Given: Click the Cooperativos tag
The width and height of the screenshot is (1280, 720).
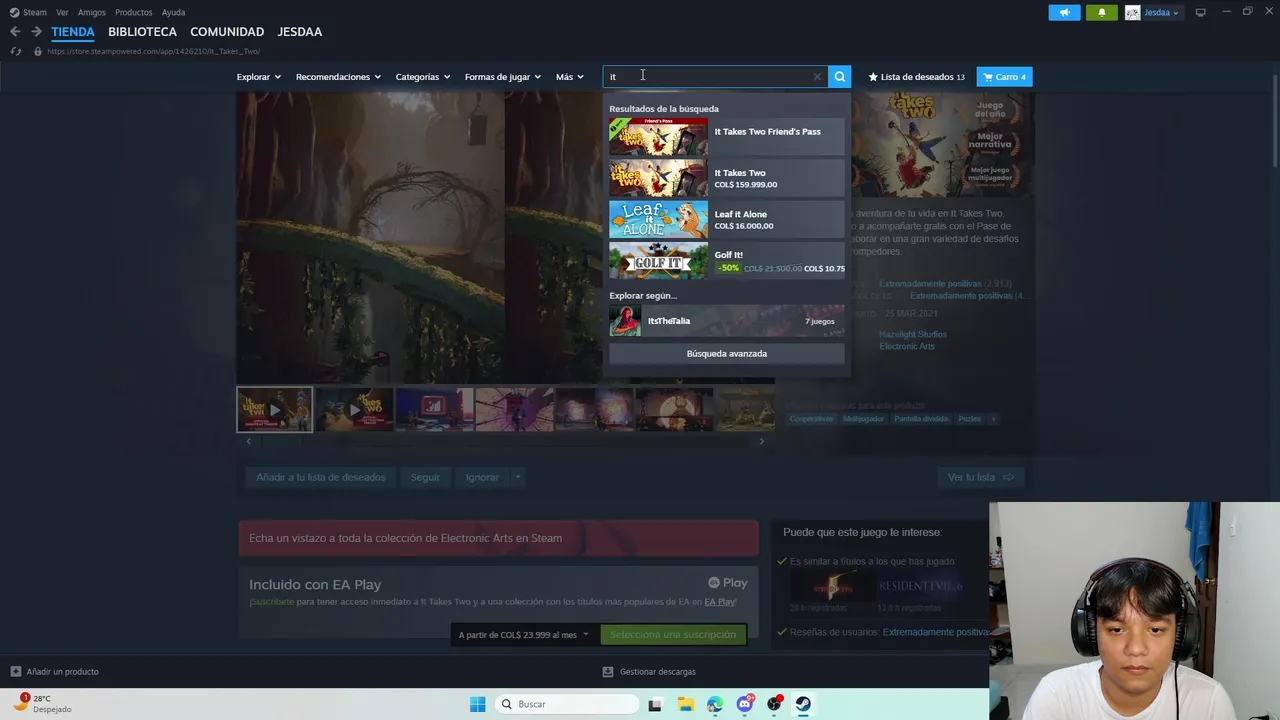Looking at the screenshot, I should tap(811, 419).
